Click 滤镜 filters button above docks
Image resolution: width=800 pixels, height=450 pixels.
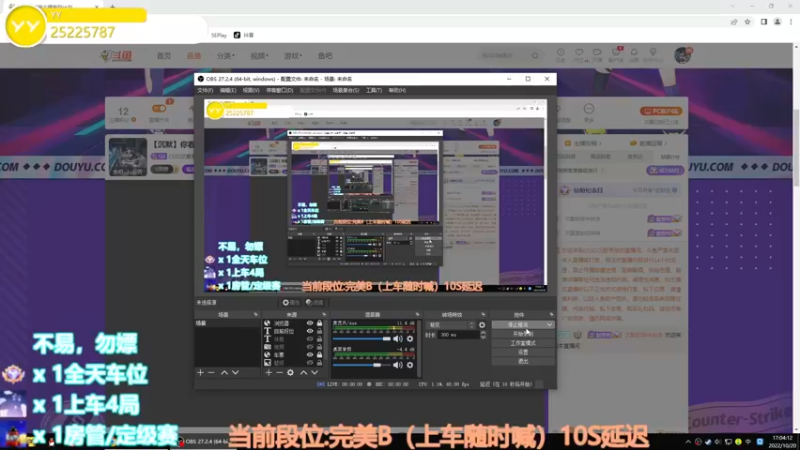point(314,303)
